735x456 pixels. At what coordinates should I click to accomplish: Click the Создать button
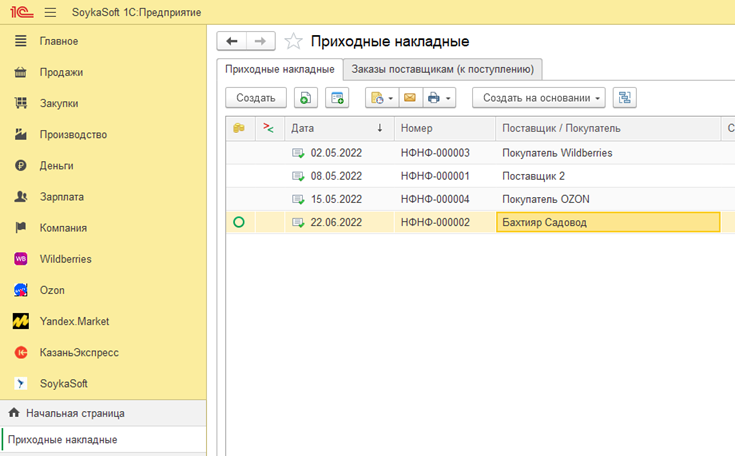[x=256, y=98]
